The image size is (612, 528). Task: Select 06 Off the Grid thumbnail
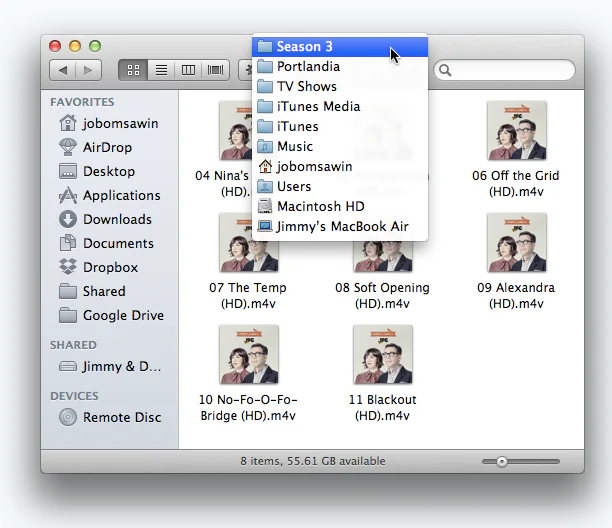pos(516,130)
